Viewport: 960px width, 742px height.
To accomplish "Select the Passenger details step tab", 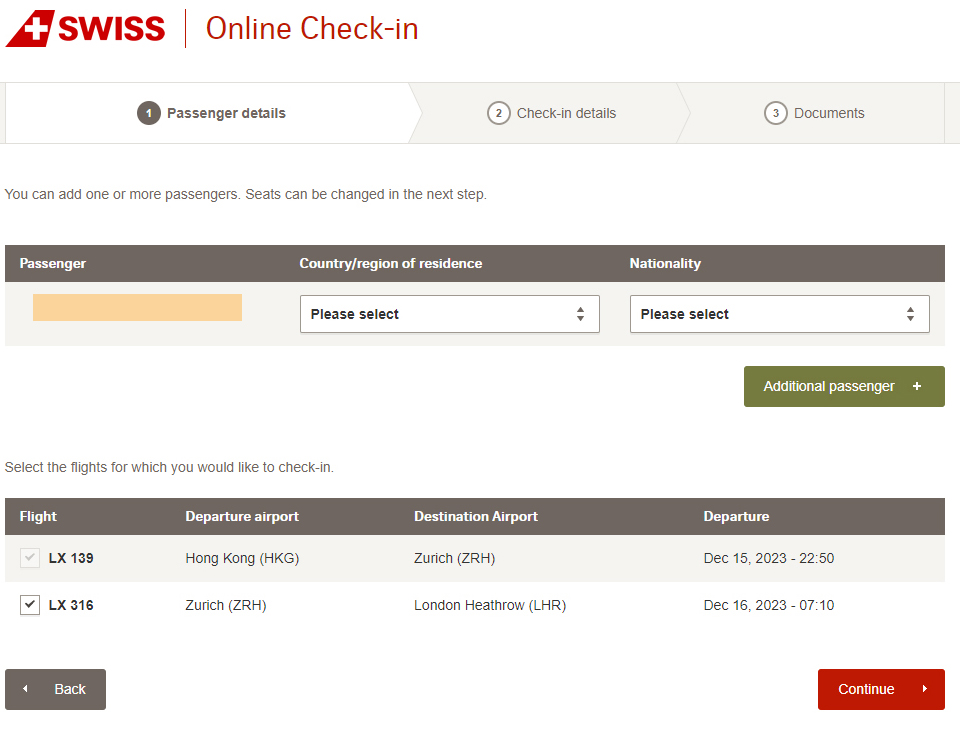I will tap(225, 113).
